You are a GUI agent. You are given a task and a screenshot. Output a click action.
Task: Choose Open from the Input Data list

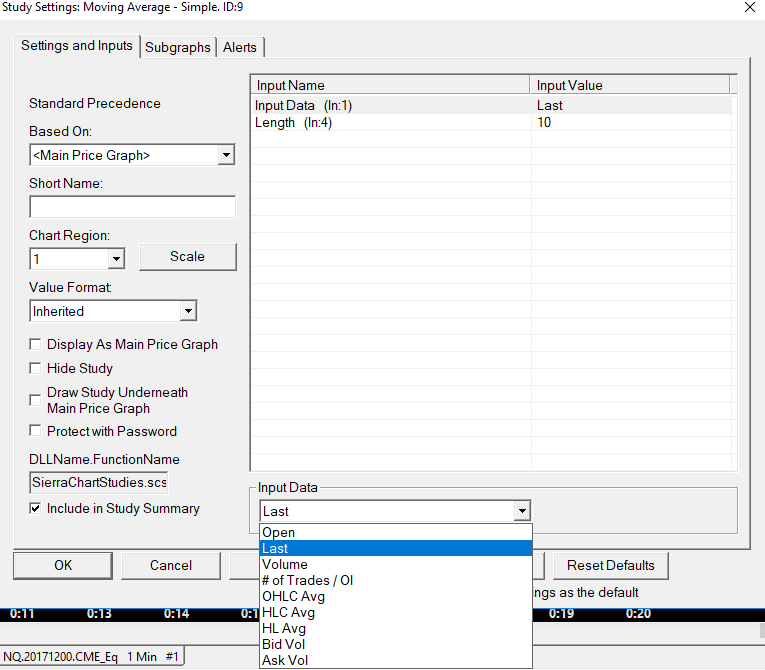pos(396,532)
